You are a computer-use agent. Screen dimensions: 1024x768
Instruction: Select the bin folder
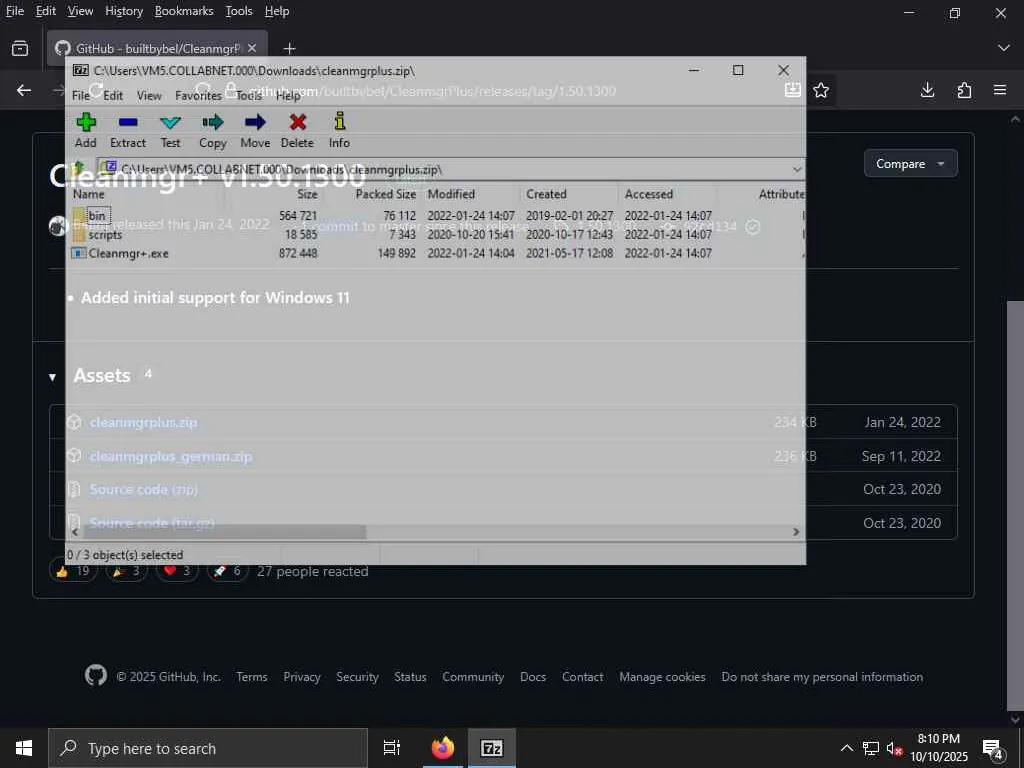tap(97, 216)
